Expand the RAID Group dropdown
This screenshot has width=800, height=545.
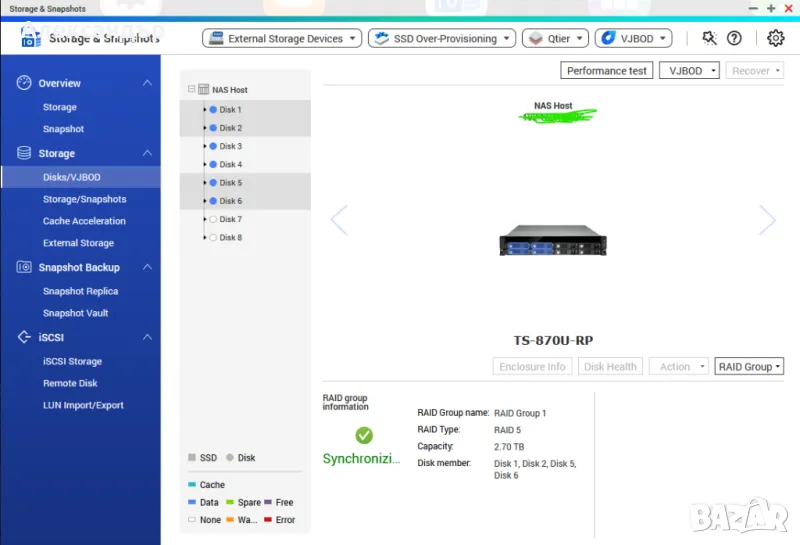coord(749,367)
